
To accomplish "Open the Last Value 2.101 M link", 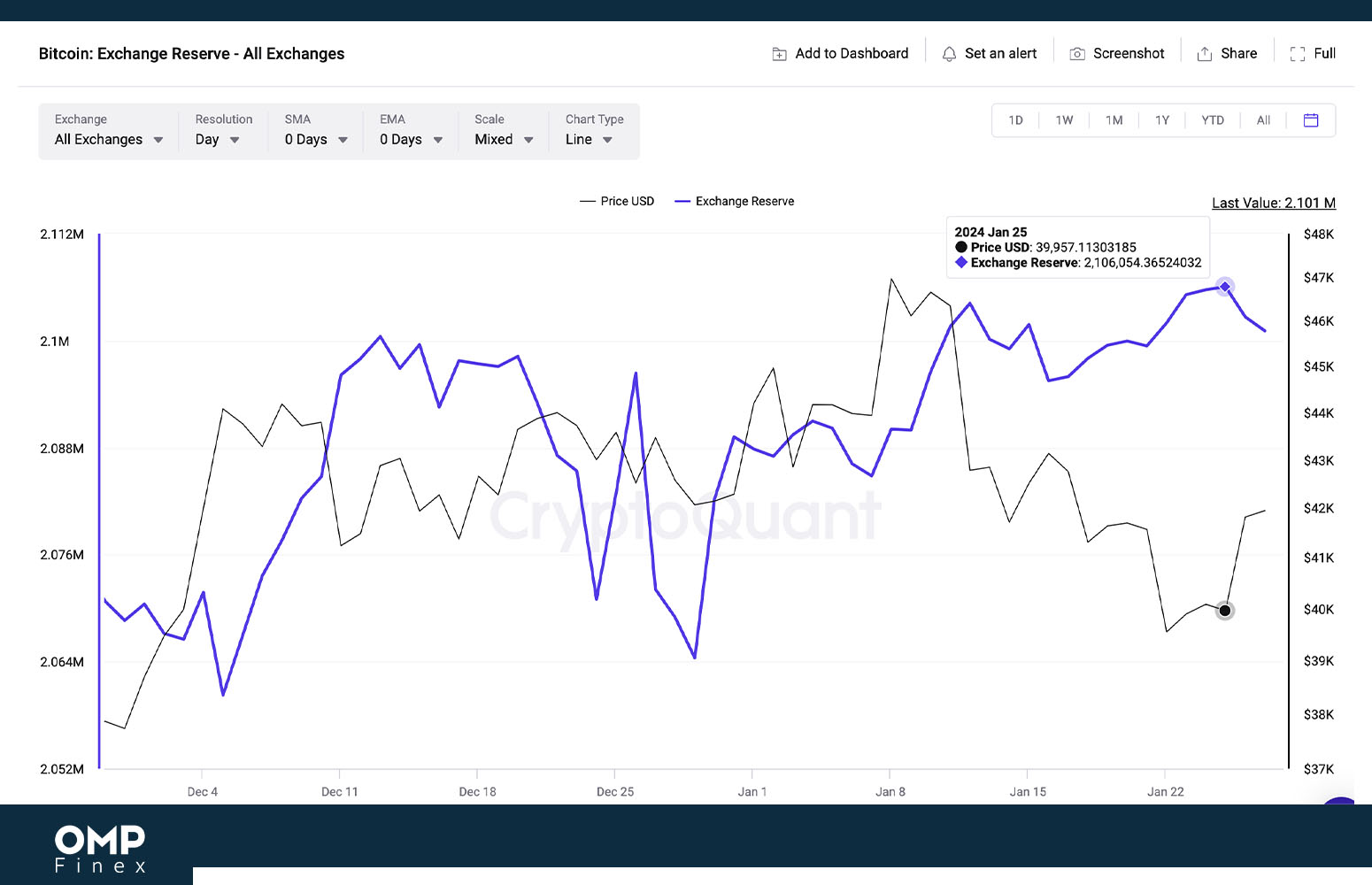I will click(1273, 203).
